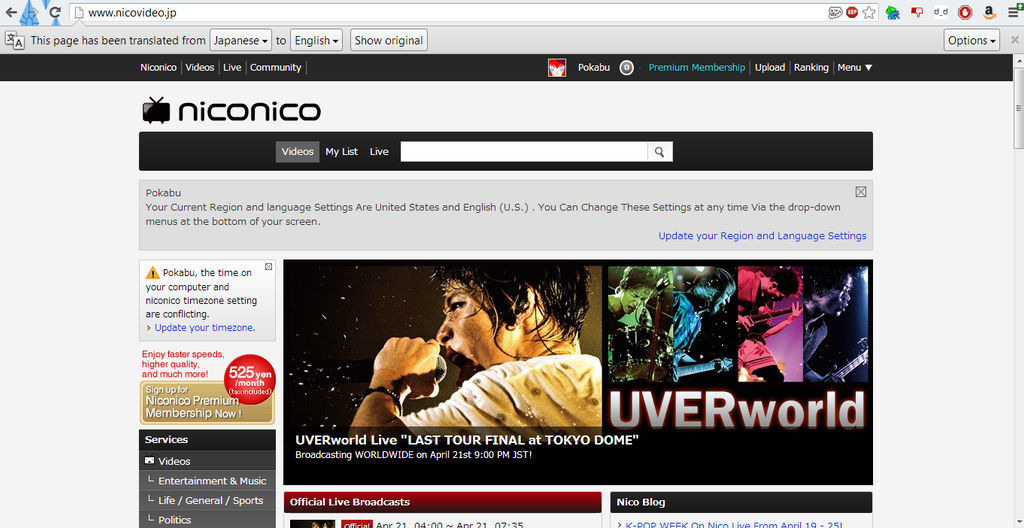
Task: Go back with the browser back arrow
Action: [11, 12]
